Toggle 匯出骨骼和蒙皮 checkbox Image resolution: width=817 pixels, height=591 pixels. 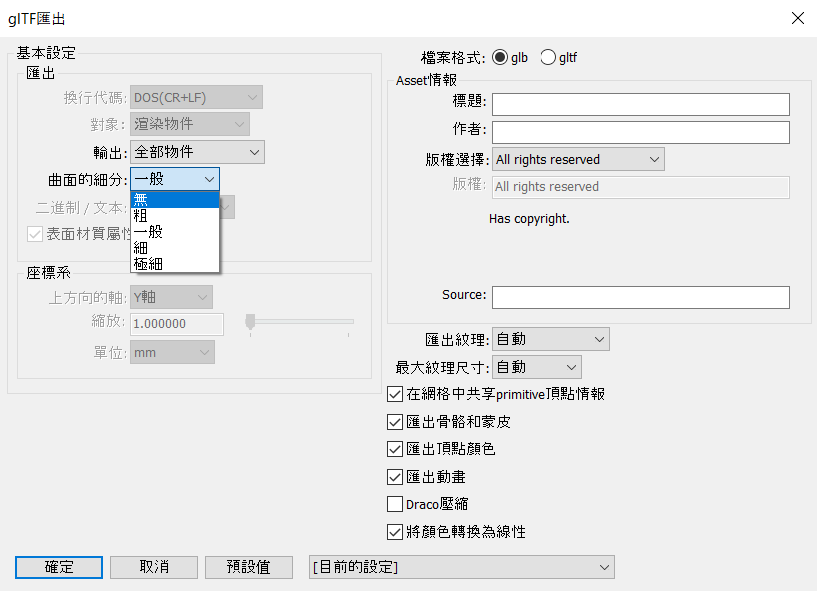click(395, 422)
